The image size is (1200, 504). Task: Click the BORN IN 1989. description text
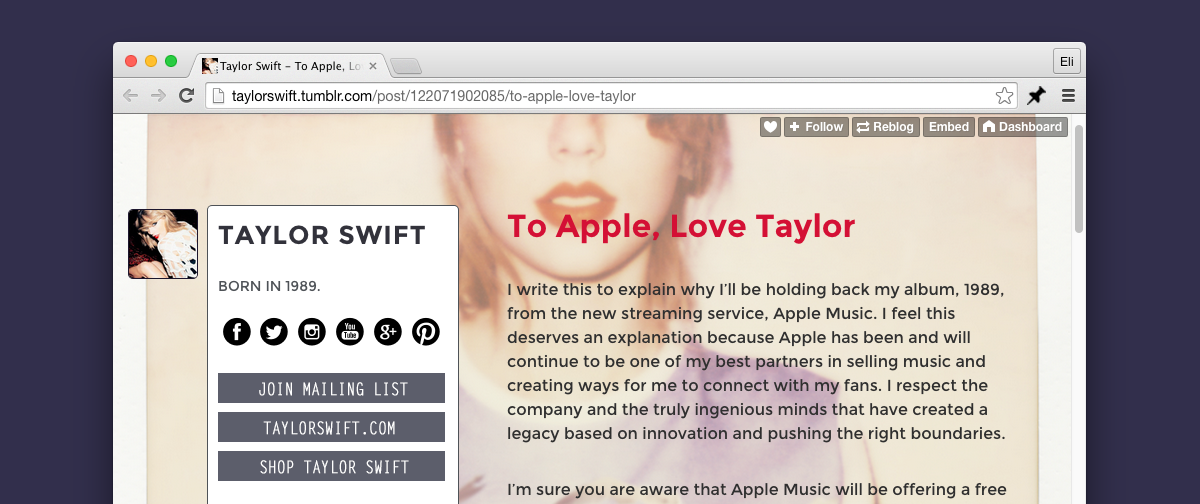[x=269, y=286]
